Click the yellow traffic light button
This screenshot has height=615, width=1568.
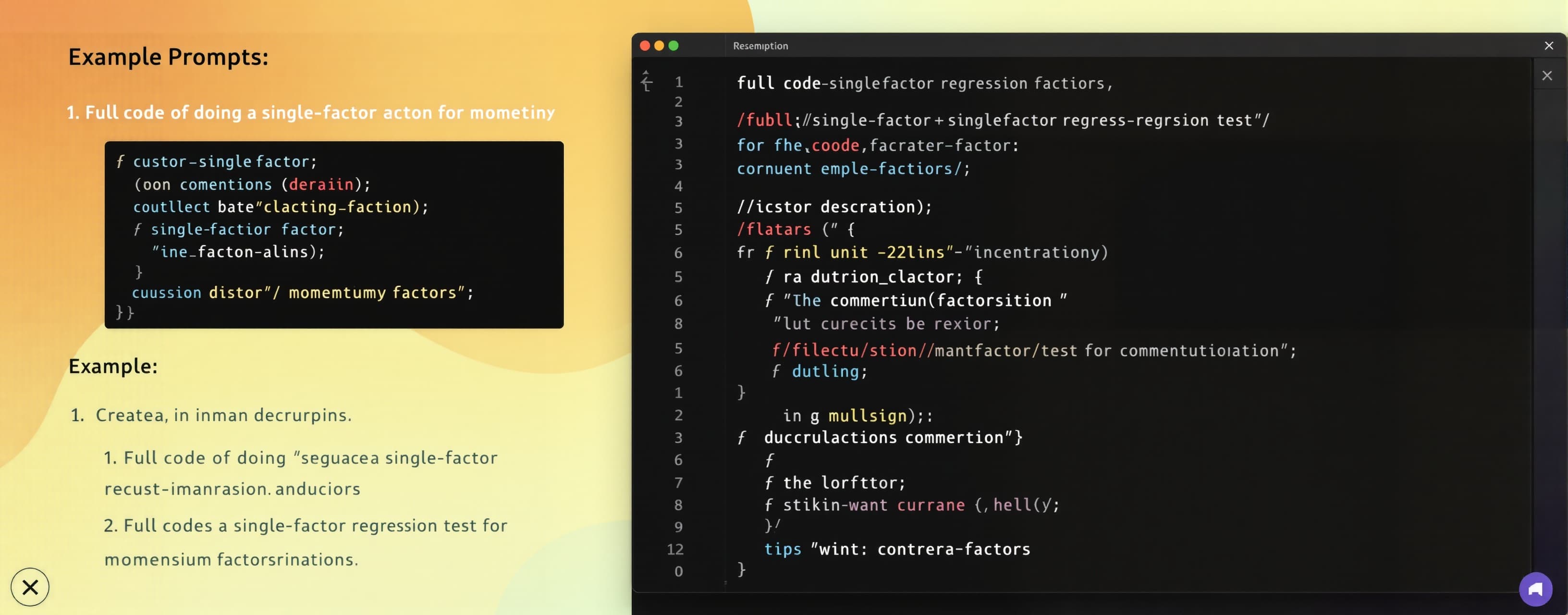click(659, 46)
